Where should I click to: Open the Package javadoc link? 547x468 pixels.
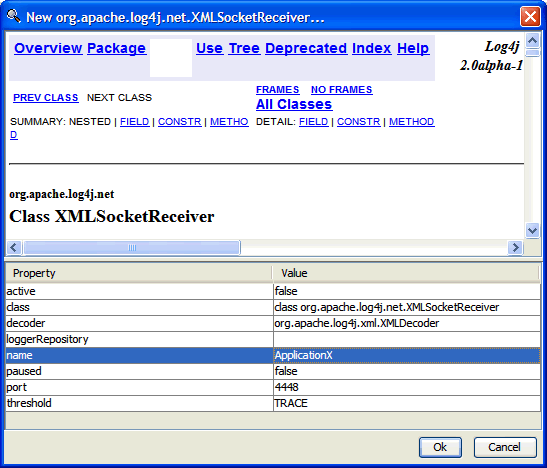[x=117, y=48]
